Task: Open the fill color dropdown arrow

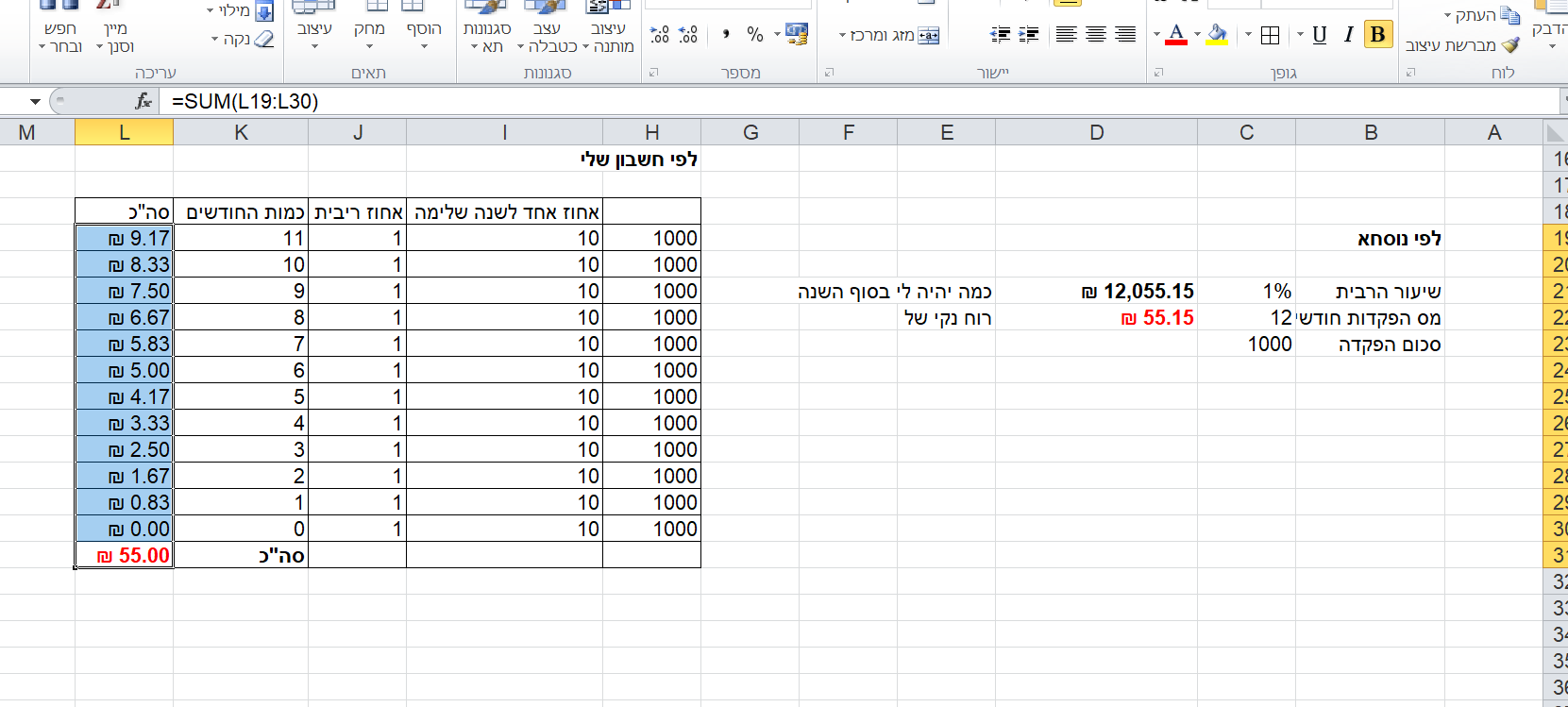Action: [1197, 35]
